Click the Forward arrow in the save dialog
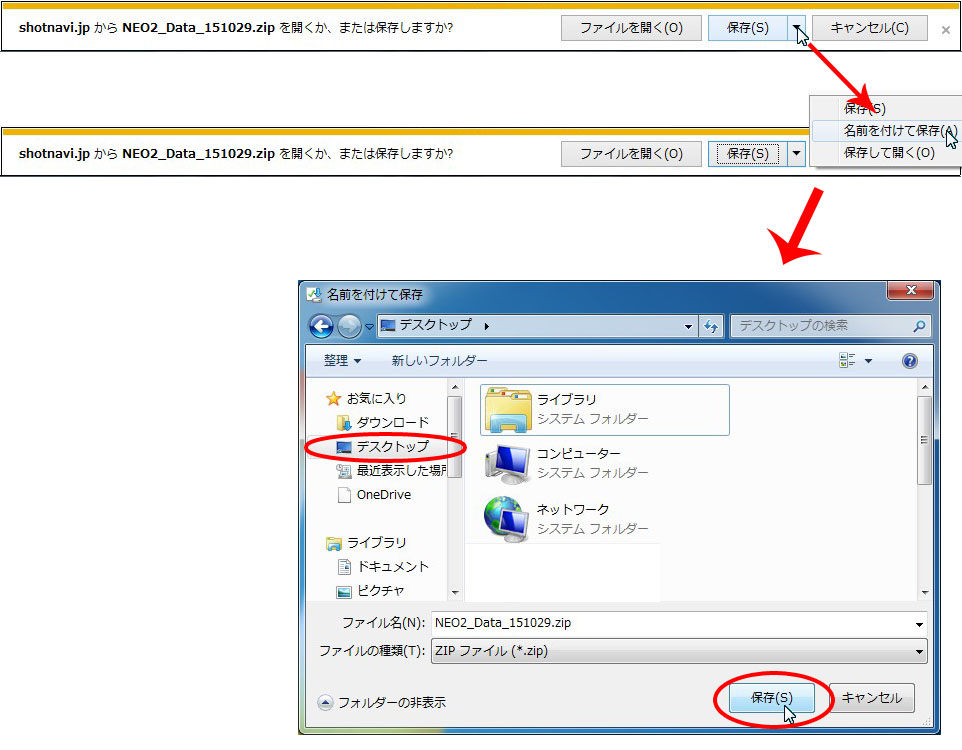 pos(349,326)
